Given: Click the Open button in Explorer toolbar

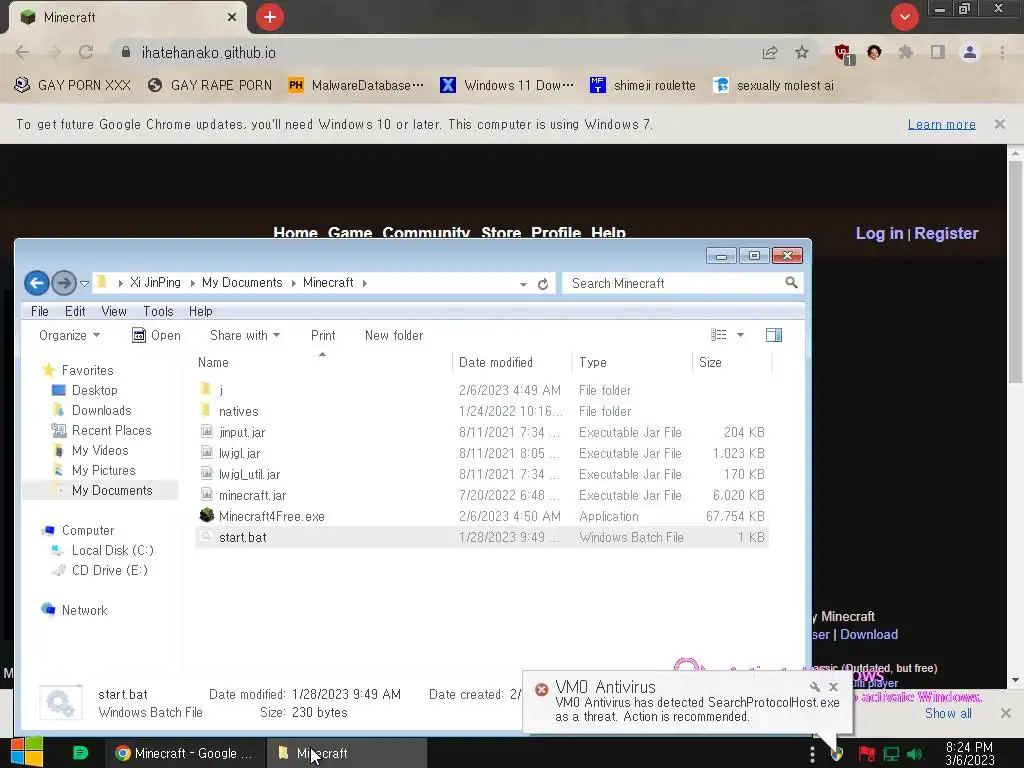Looking at the screenshot, I should 156,335.
